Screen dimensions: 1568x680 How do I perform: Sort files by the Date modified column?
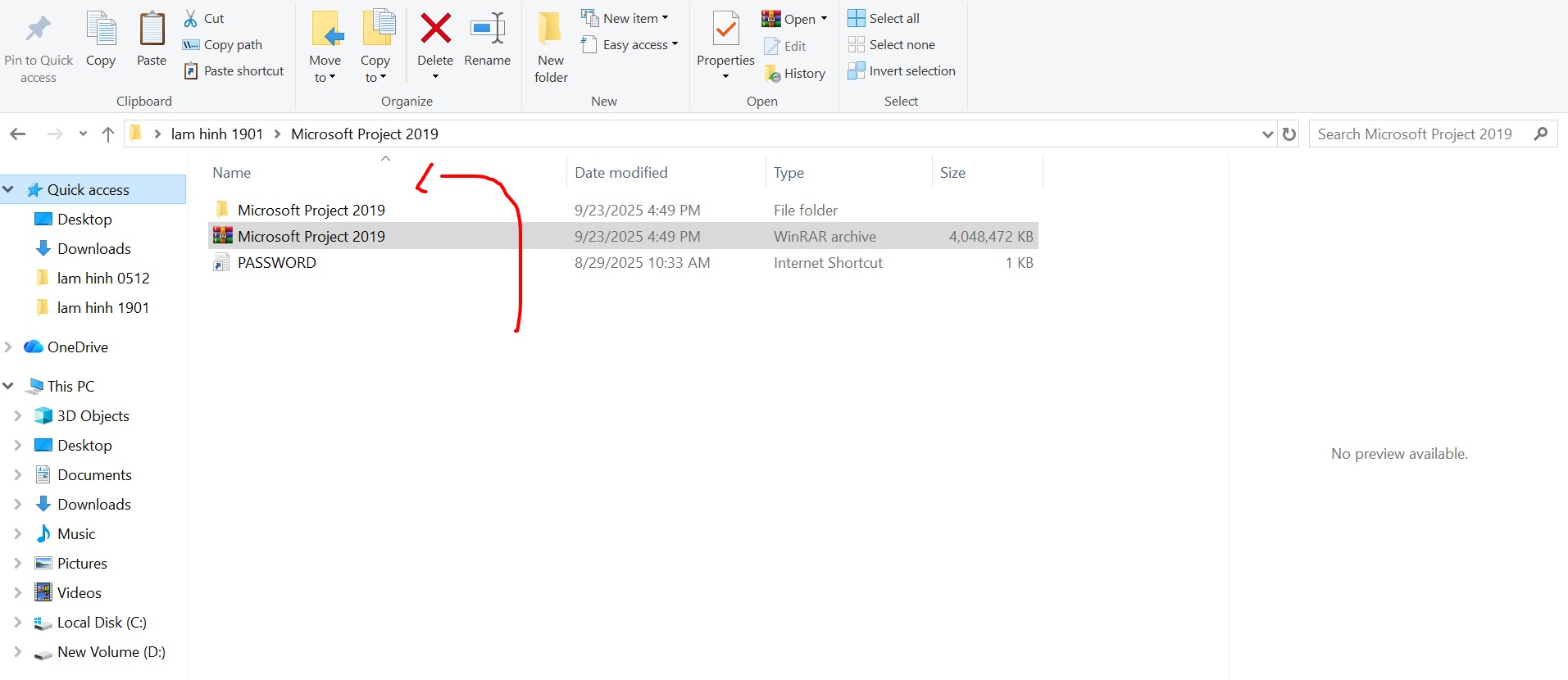(621, 173)
